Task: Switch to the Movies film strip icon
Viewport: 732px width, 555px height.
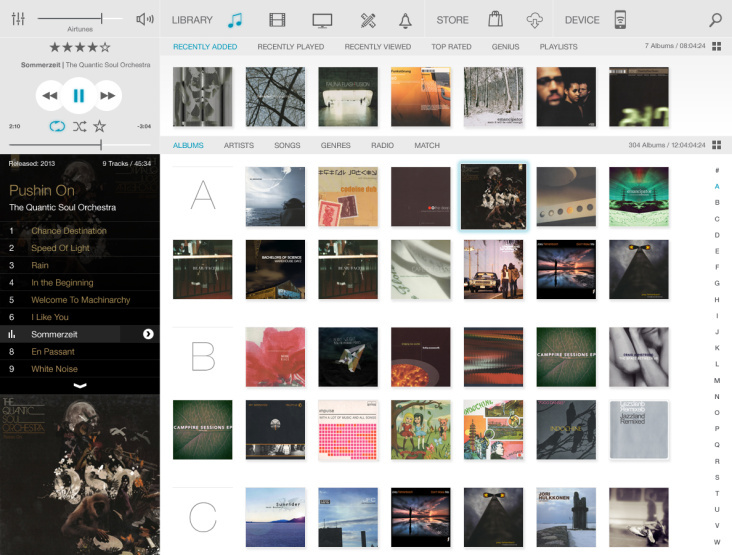Action: tap(277, 20)
